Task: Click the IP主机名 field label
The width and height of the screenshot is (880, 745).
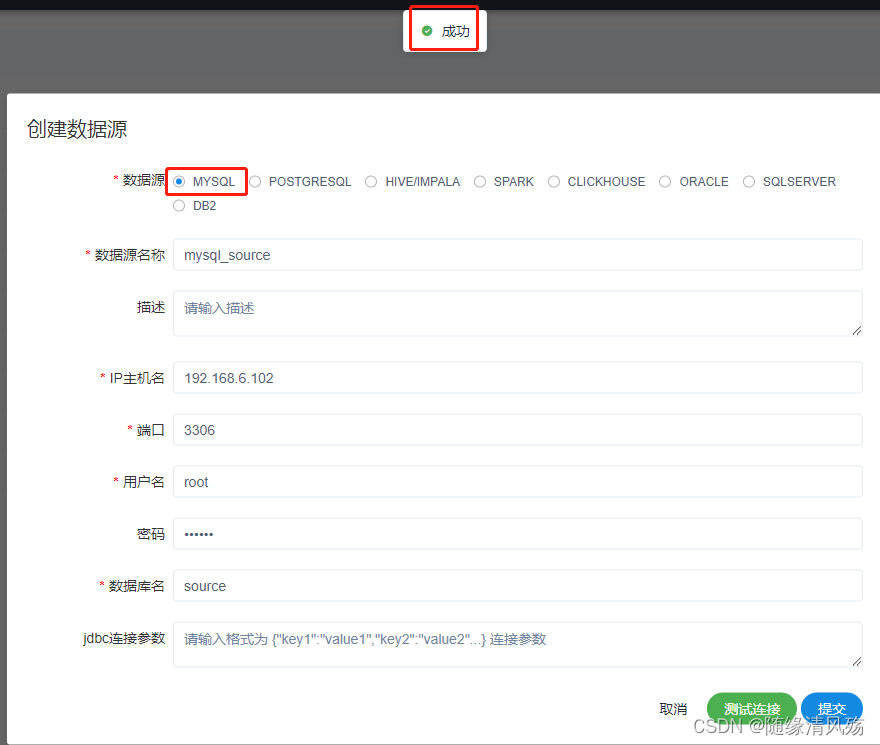Action: click(x=137, y=378)
